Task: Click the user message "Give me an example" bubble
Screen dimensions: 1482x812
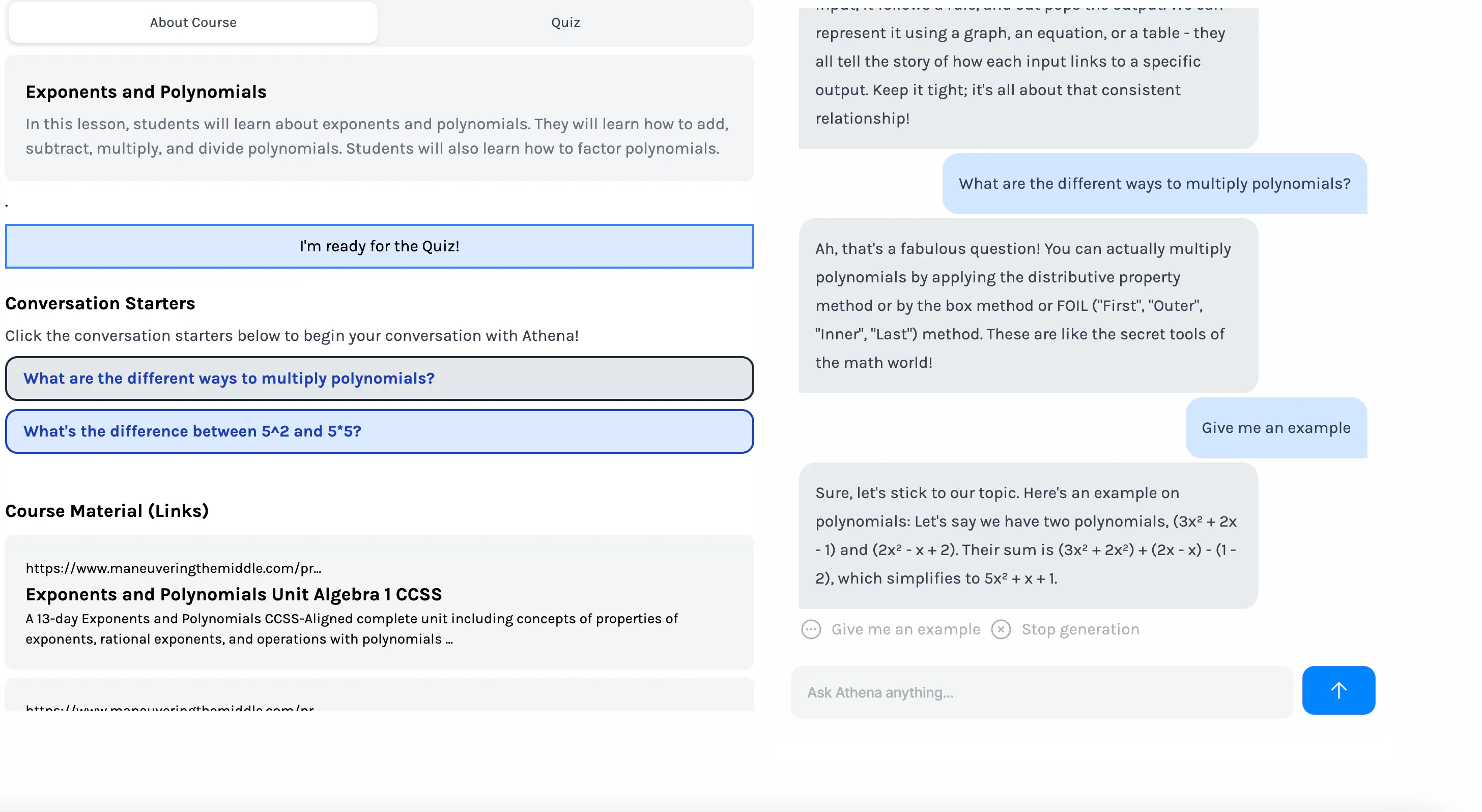Action: tap(1275, 428)
